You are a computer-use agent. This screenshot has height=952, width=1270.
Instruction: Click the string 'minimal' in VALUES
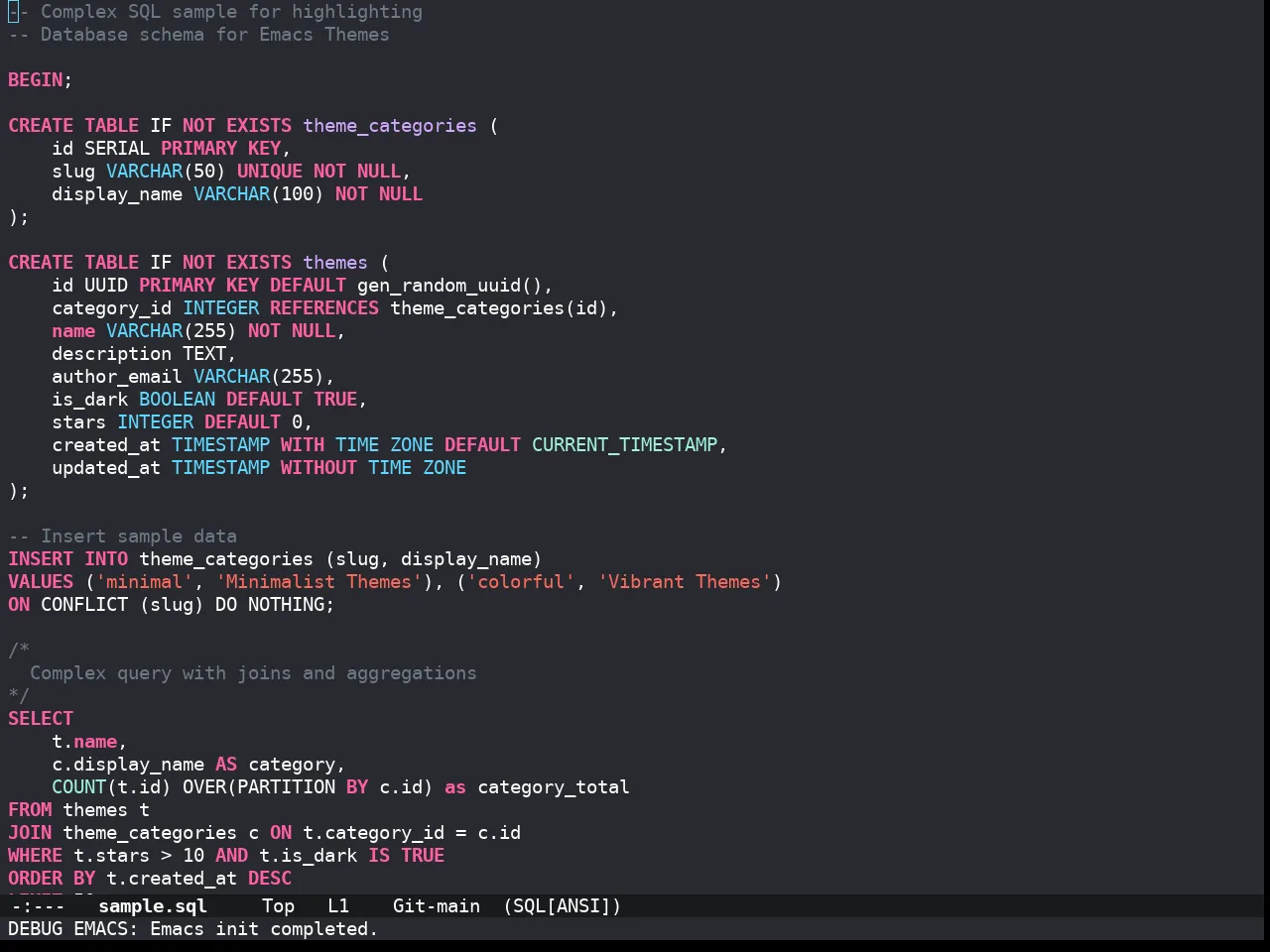145,581
